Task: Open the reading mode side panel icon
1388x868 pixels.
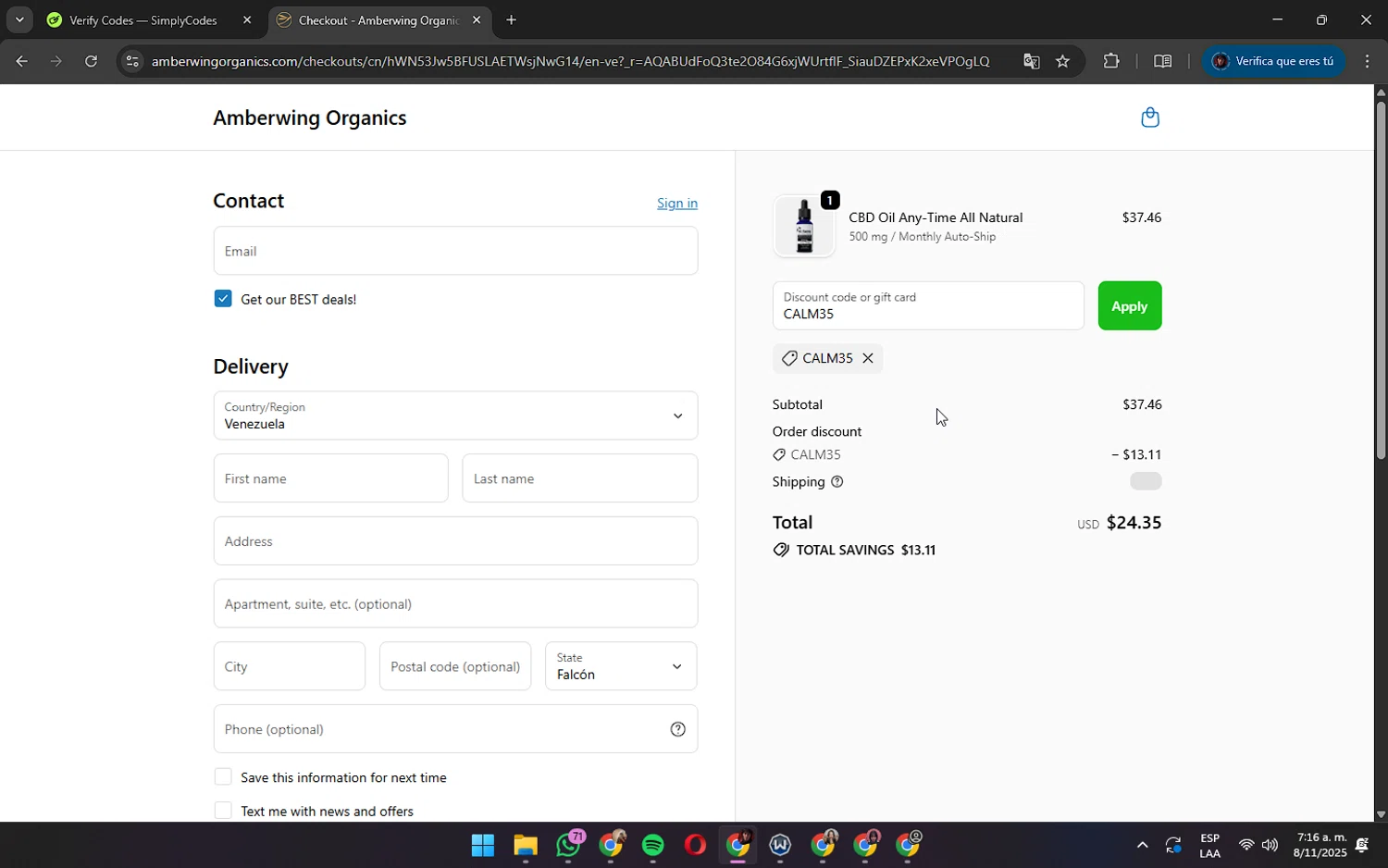Action: (1163, 61)
